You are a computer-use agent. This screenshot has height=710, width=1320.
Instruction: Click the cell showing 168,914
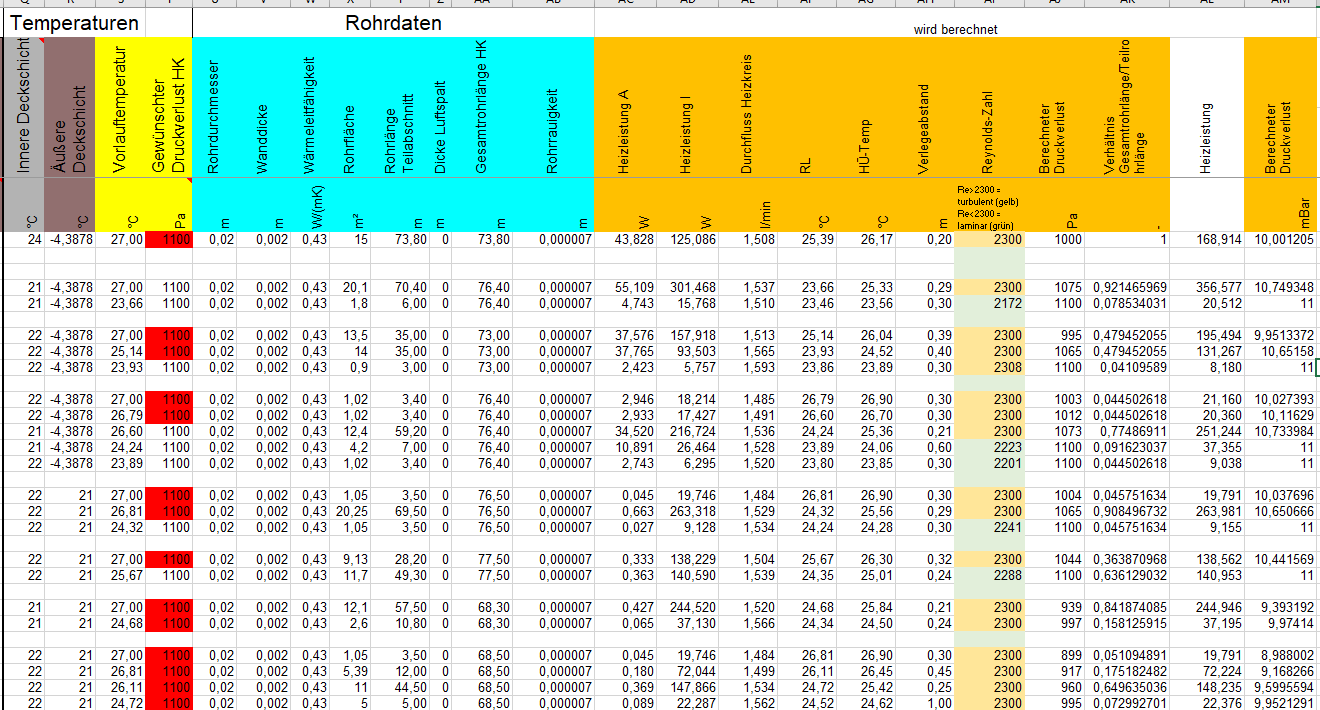tap(1207, 239)
